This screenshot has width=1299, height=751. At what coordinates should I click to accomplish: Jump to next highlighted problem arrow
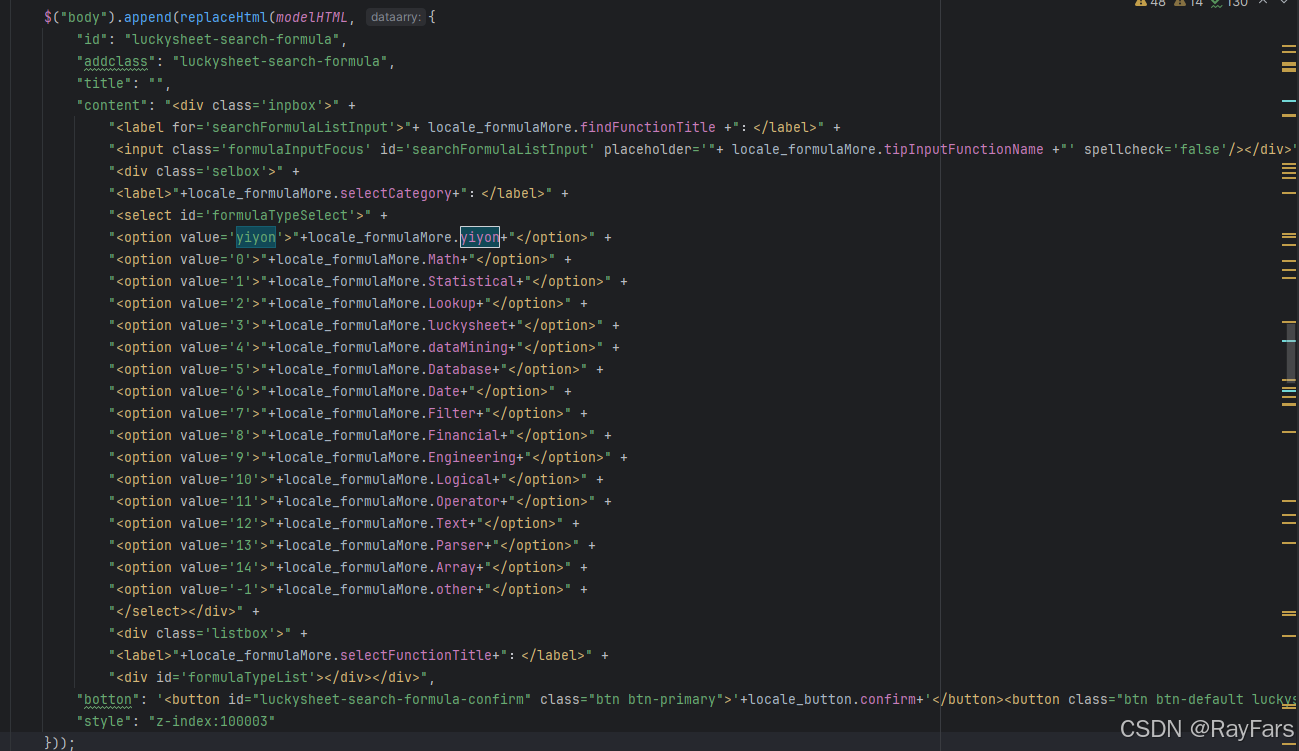pyautogui.click(x=1284, y=4)
